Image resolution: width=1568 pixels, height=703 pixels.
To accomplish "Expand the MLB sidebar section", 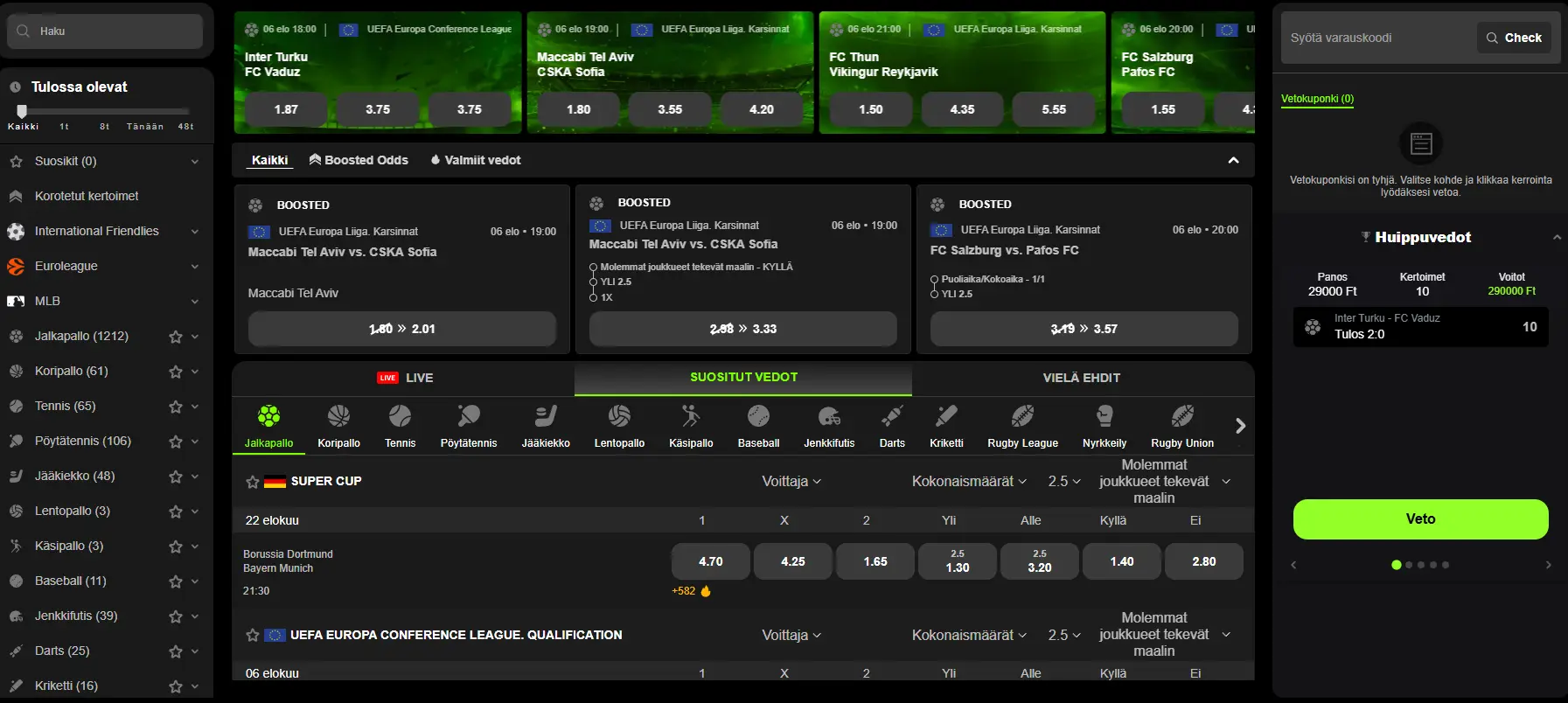I will [x=194, y=302].
